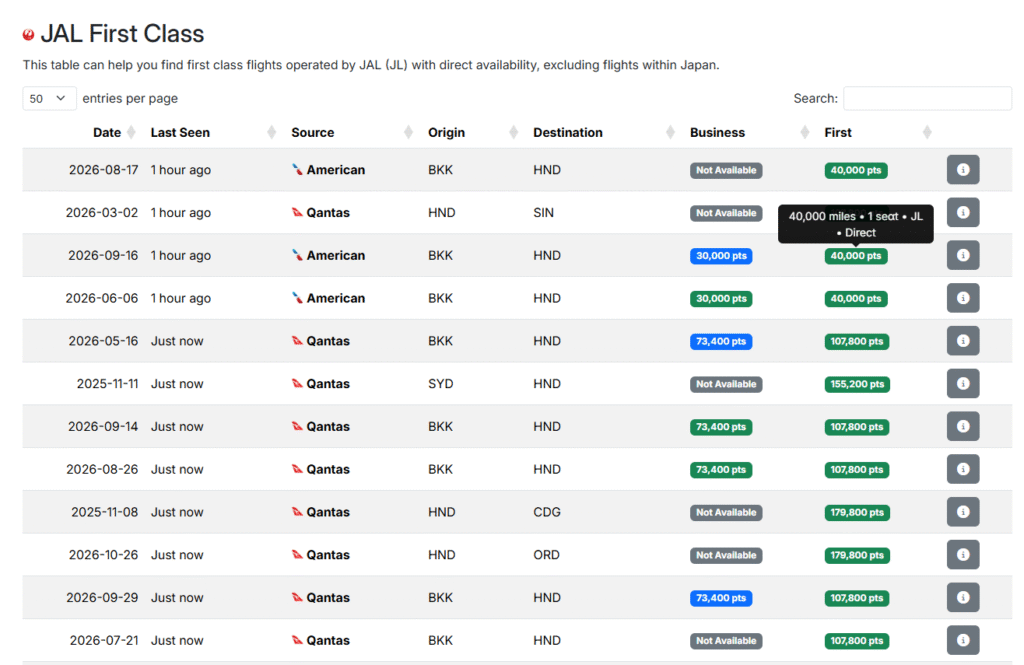This screenshot has width=1024, height=665.
Task: Click the JAL logo beside the page title
Action: click(28, 33)
